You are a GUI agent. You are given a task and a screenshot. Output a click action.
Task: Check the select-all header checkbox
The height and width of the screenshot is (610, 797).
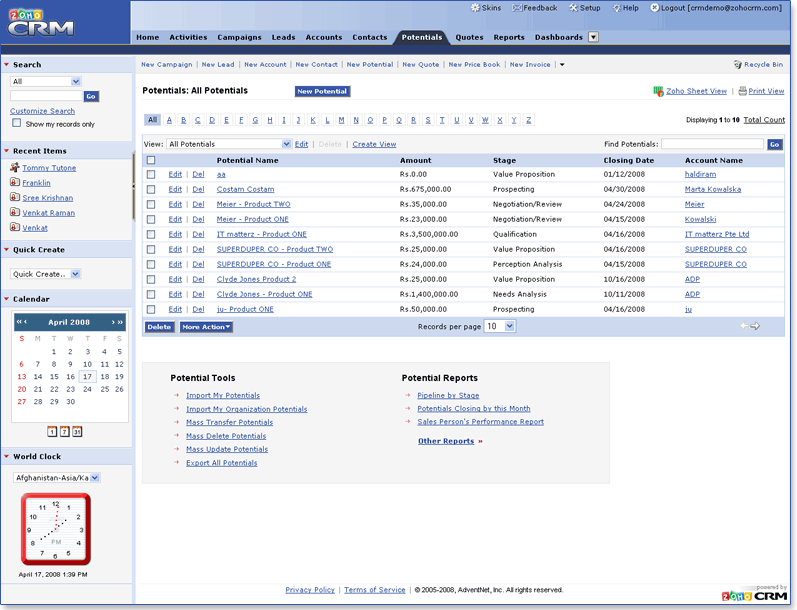pyautogui.click(x=151, y=160)
